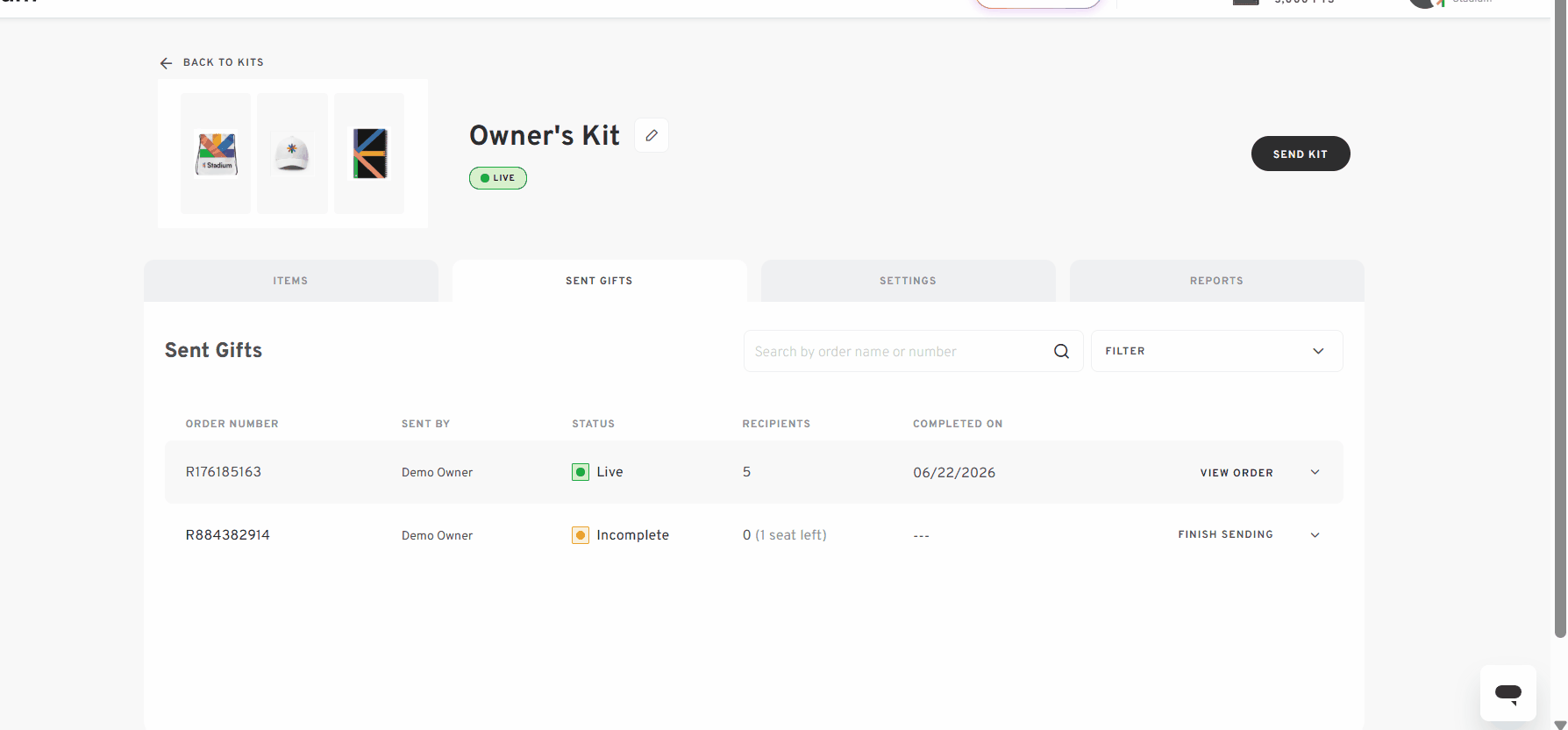Open the chat widget icon
Image resolution: width=1568 pixels, height=730 pixels.
point(1508,693)
